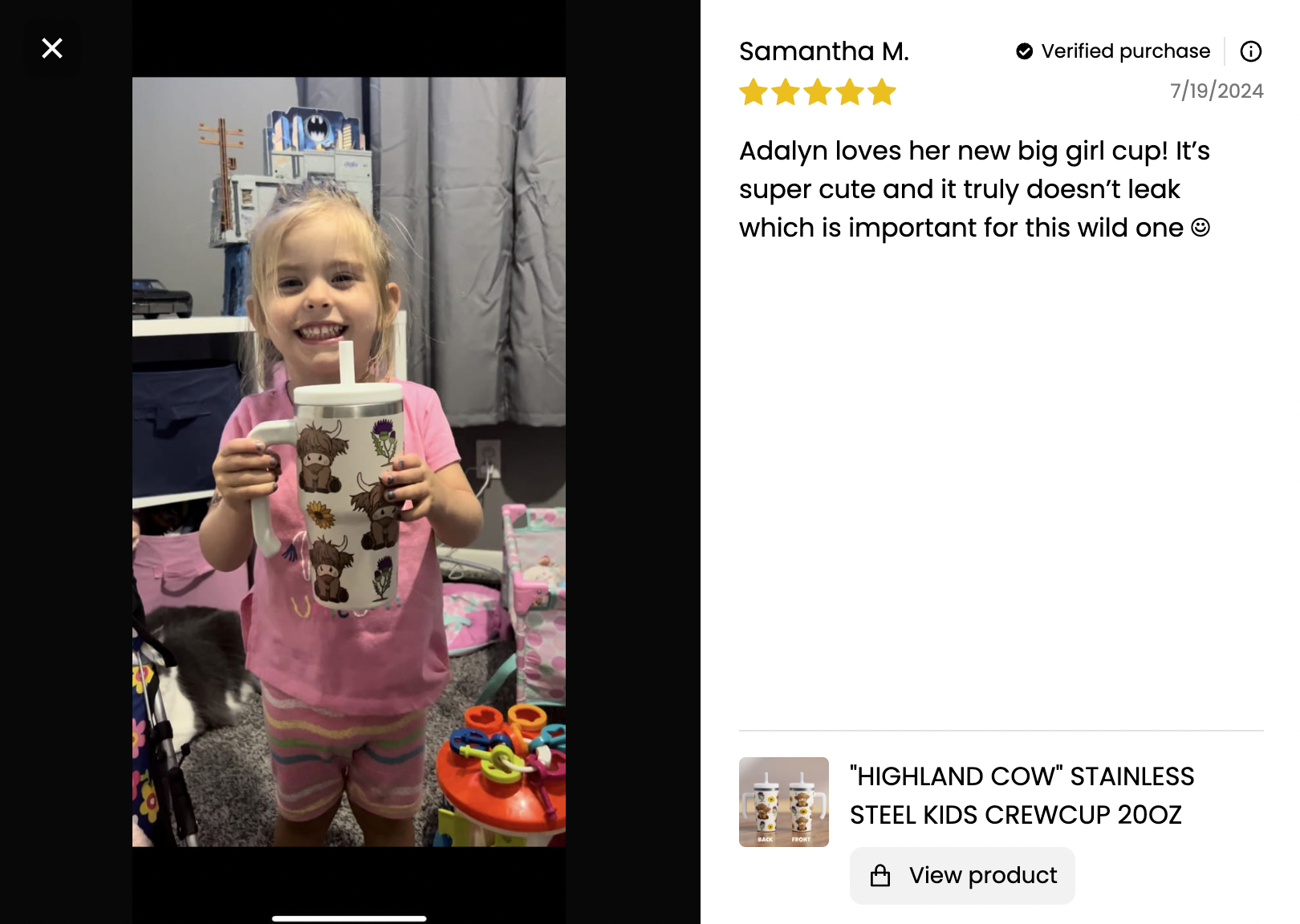This screenshot has width=1300, height=924.
Task: Click the second rating star
Action: [786, 92]
